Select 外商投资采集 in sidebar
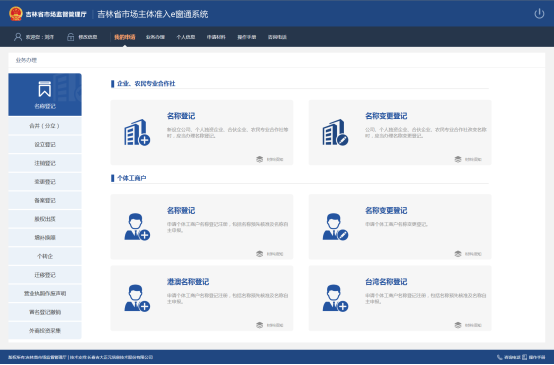Screen dimensions: 554x365 tap(45, 331)
